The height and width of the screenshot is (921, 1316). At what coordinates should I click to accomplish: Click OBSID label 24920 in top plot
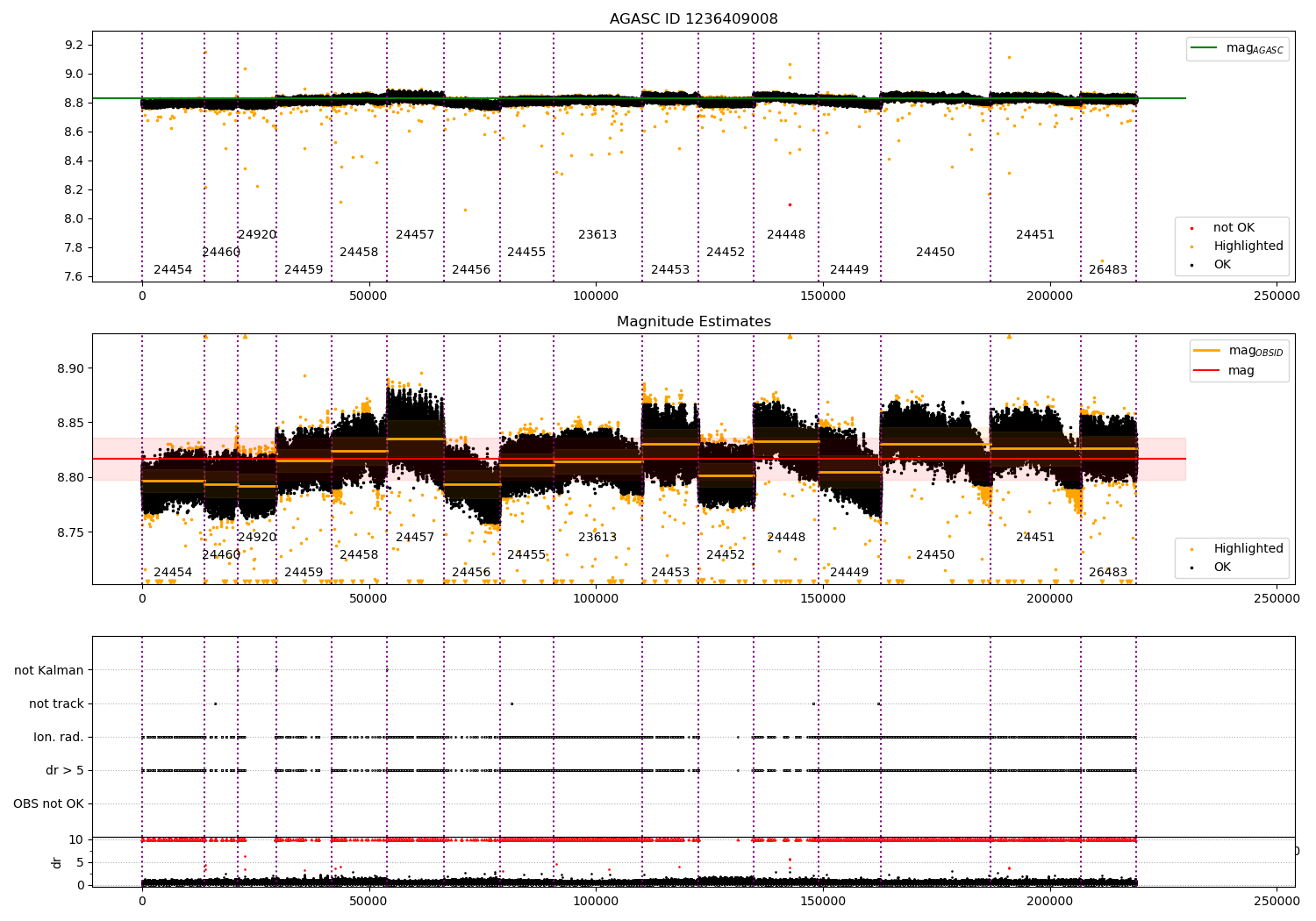257,234
